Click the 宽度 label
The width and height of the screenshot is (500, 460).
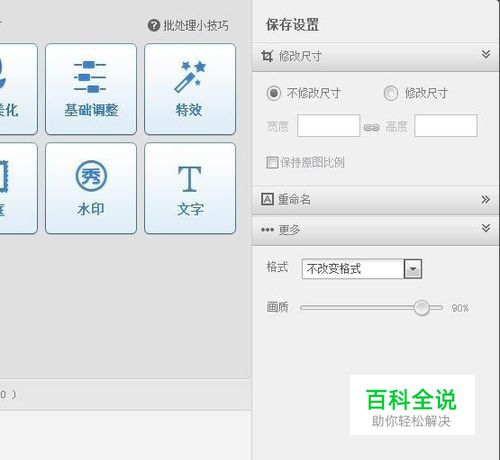pos(278,127)
